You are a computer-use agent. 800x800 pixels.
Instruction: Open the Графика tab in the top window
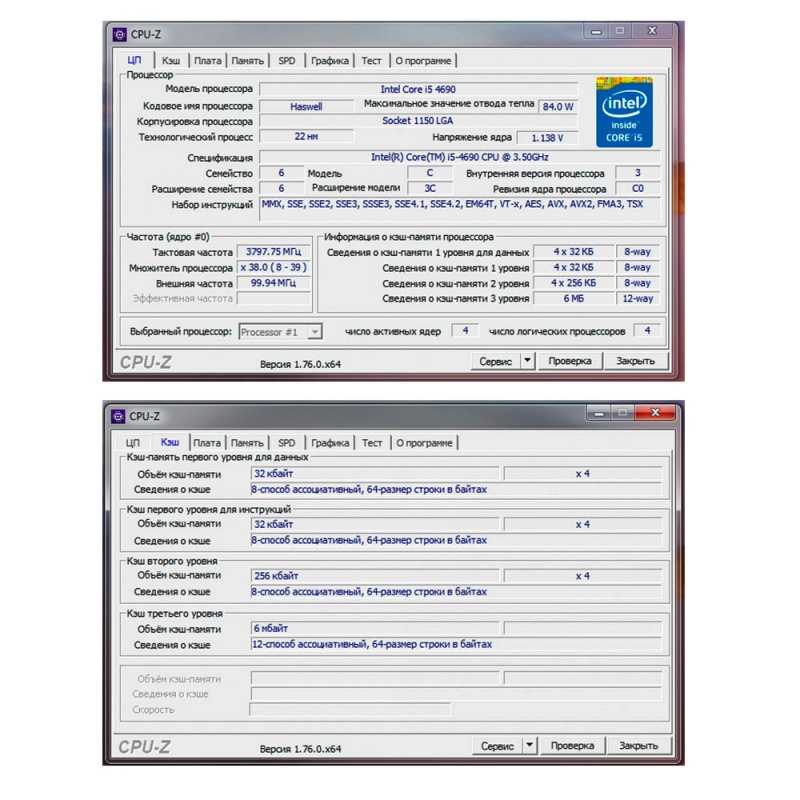pos(330,61)
